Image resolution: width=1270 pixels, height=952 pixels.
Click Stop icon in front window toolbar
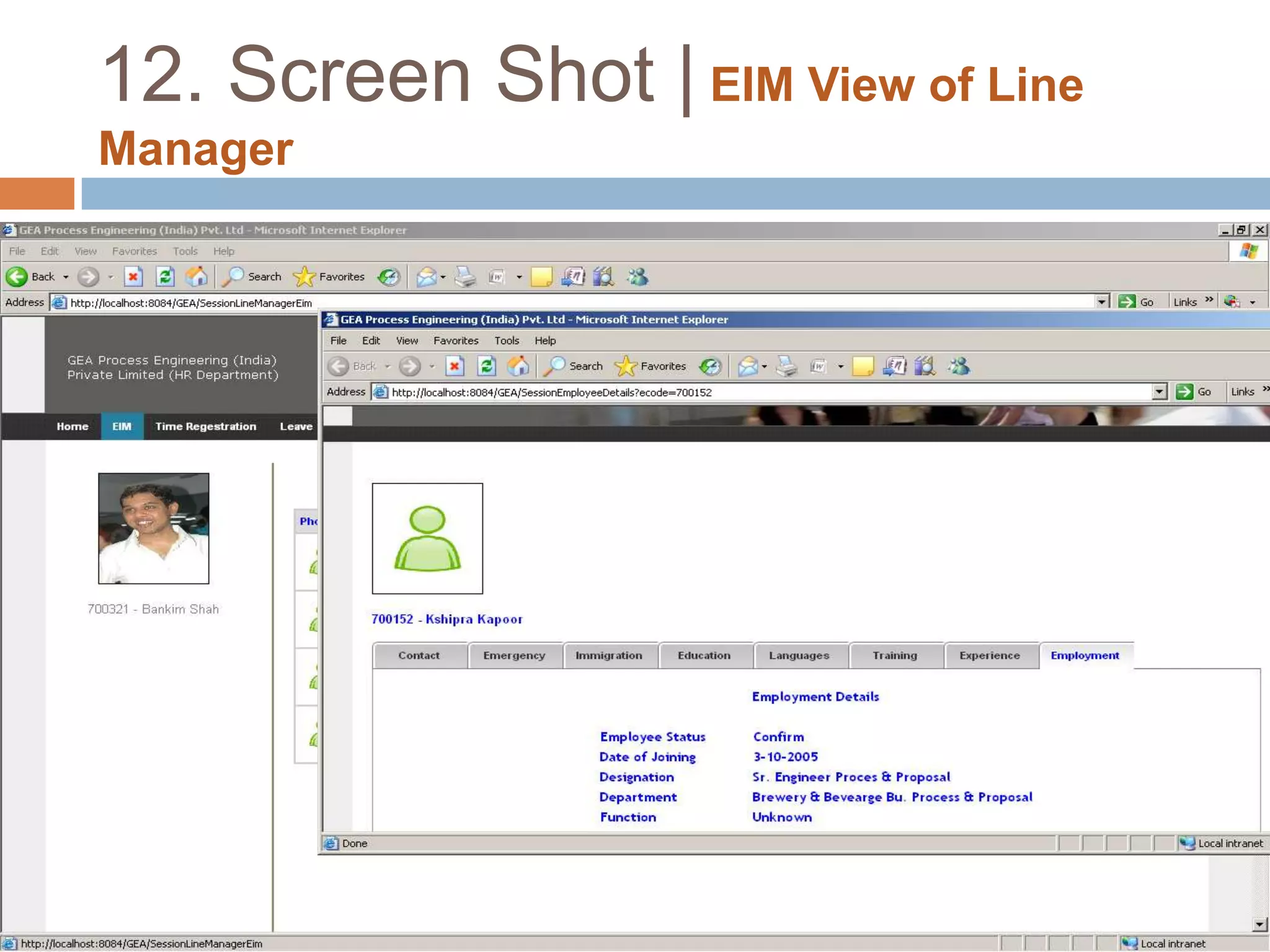tap(455, 366)
